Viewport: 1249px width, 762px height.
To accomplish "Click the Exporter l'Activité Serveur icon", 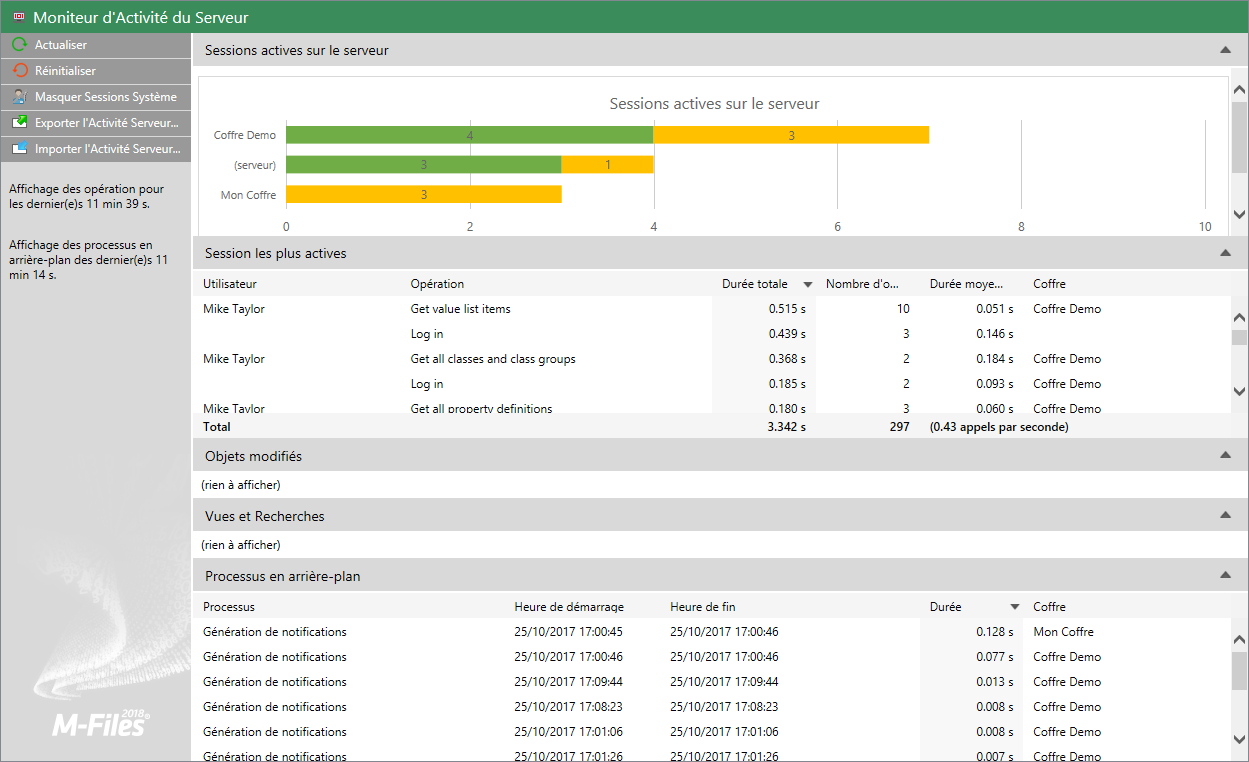I will coord(19,123).
